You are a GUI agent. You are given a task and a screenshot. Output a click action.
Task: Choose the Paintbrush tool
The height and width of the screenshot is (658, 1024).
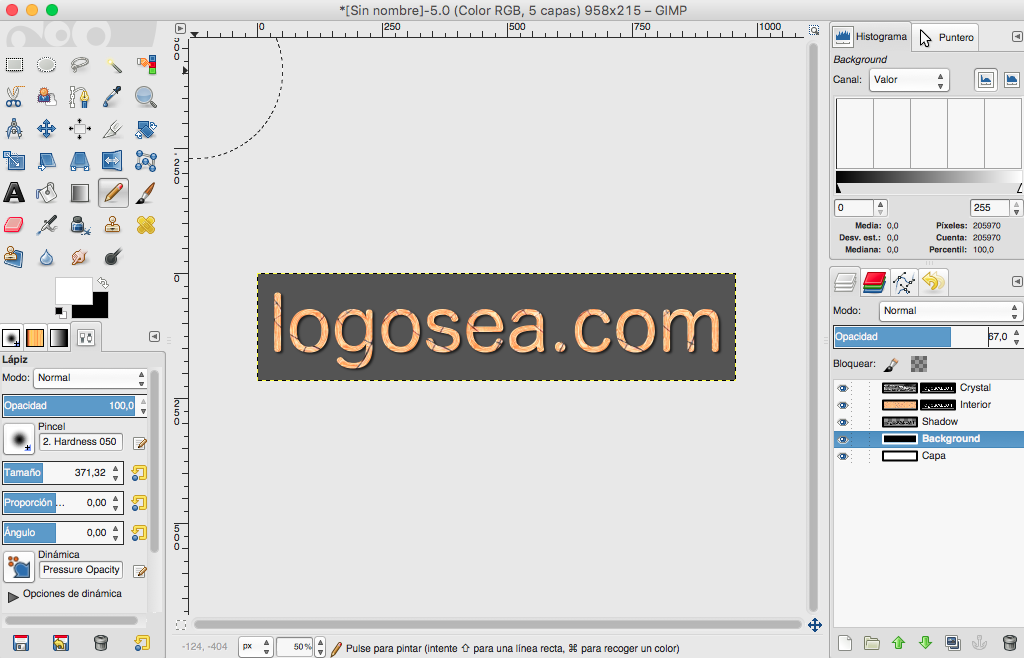[x=146, y=193]
